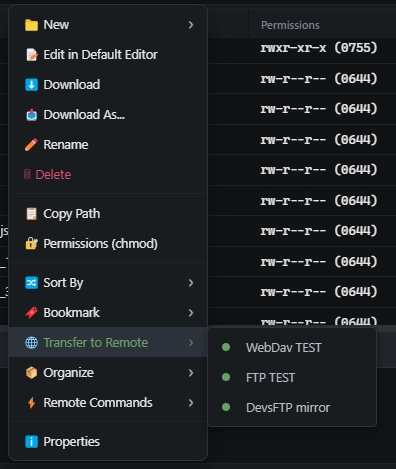The image size is (396, 469).
Task: Click the Edit in Default Editor document icon
Action: coord(31,55)
